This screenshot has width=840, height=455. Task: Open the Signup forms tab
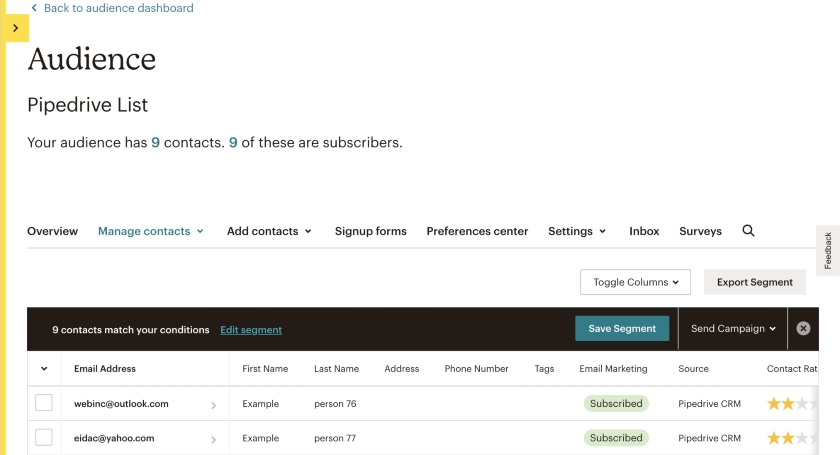(370, 231)
